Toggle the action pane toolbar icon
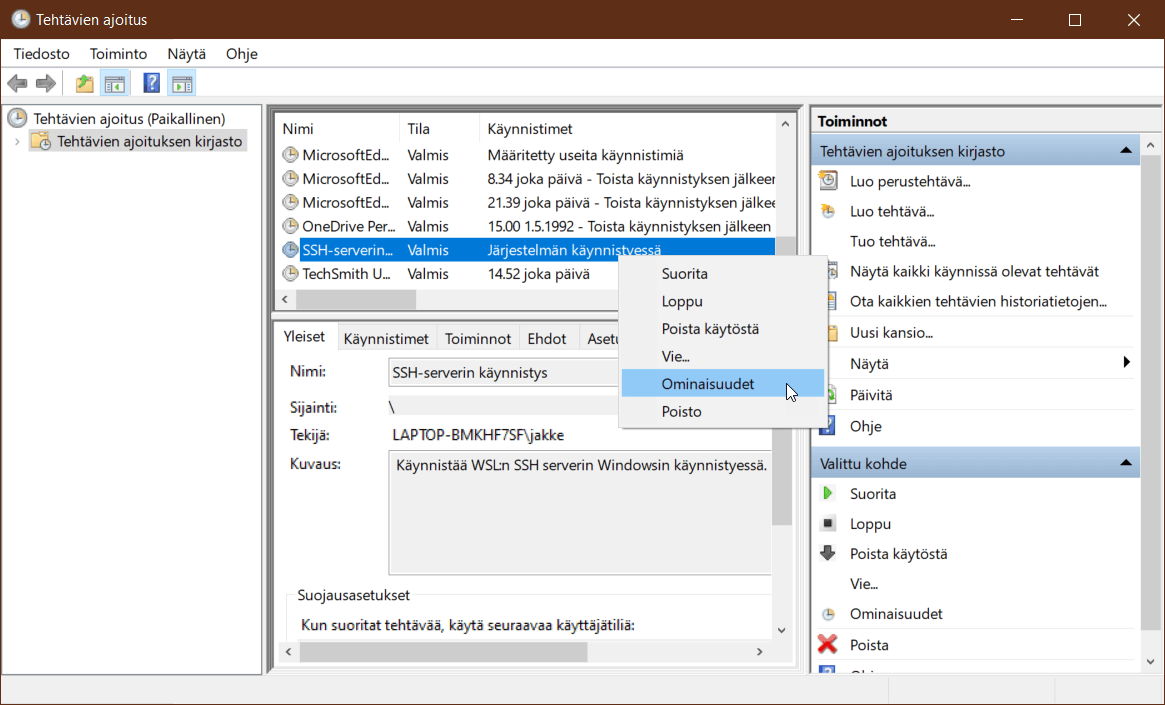Screen dimensions: 1165x705 tap(182, 84)
